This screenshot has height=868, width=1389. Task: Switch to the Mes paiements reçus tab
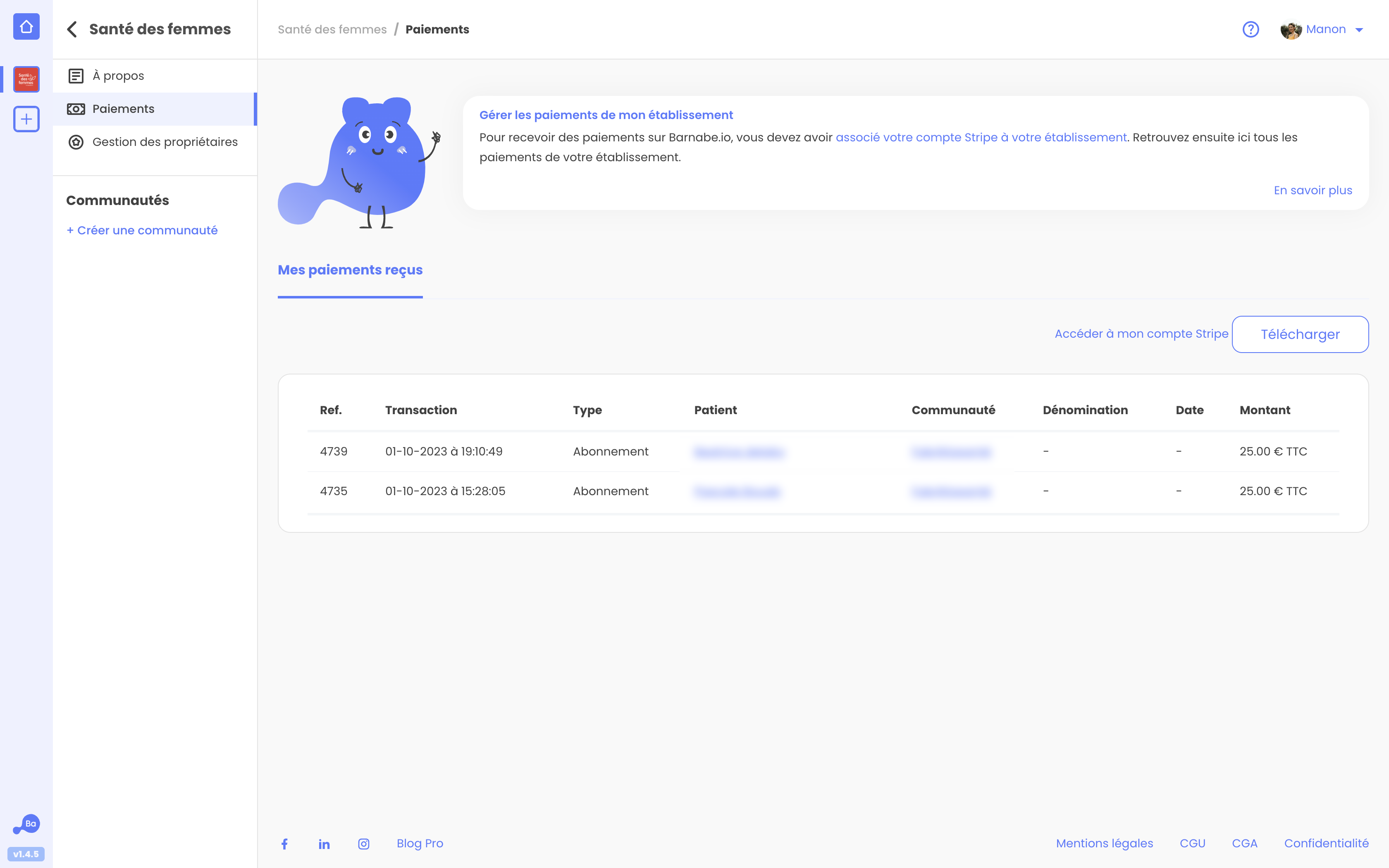350,270
